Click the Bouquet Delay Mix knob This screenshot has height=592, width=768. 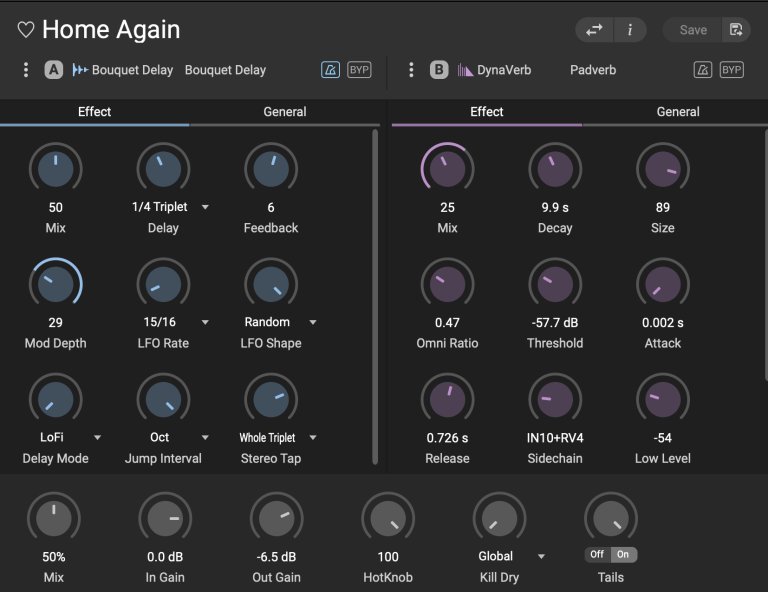point(55,169)
